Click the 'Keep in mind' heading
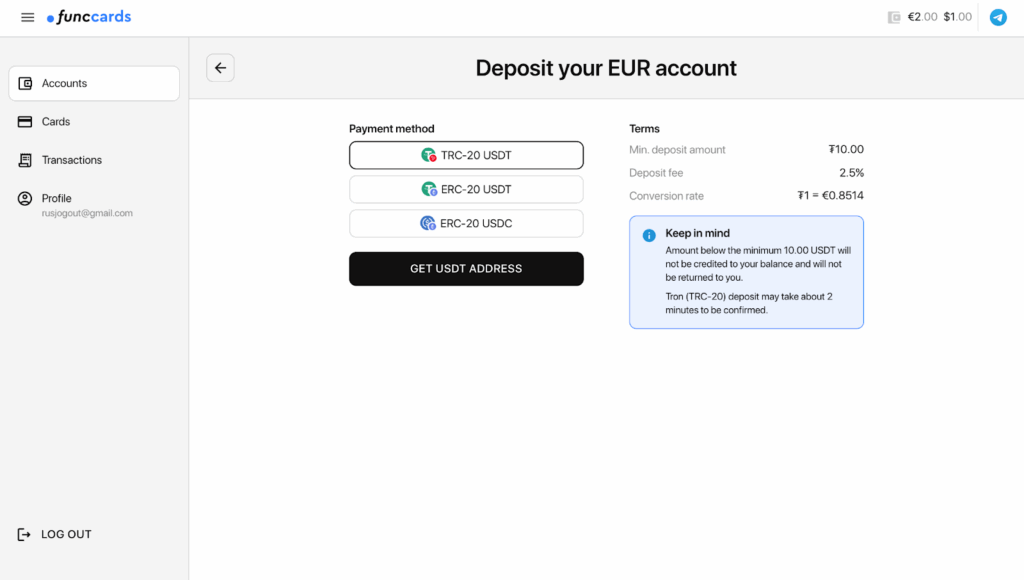This screenshot has height=580, width=1024. click(697, 233)
